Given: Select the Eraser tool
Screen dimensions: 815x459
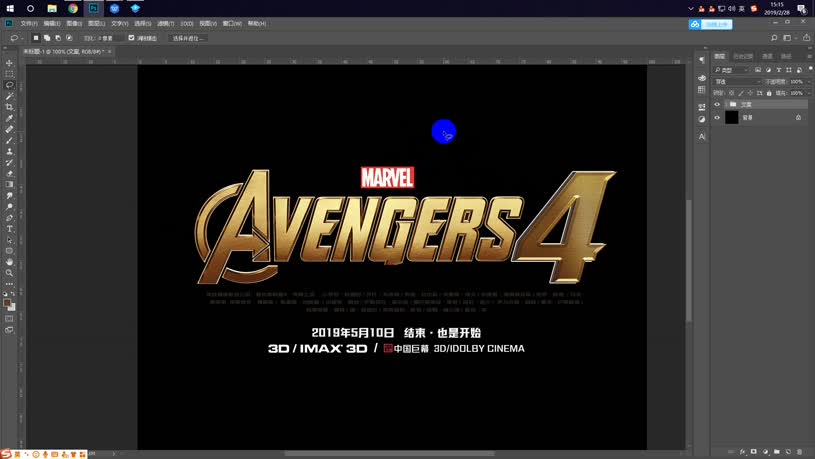Looking at the screenshot, I should point(9,174).
